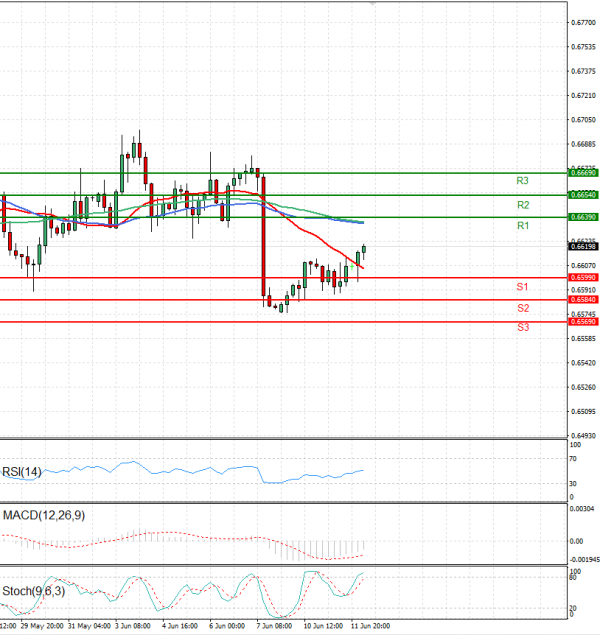Click the 0.66885 price axis value
The height and width of the screenshot is (635, 600).
pos(583,144)
